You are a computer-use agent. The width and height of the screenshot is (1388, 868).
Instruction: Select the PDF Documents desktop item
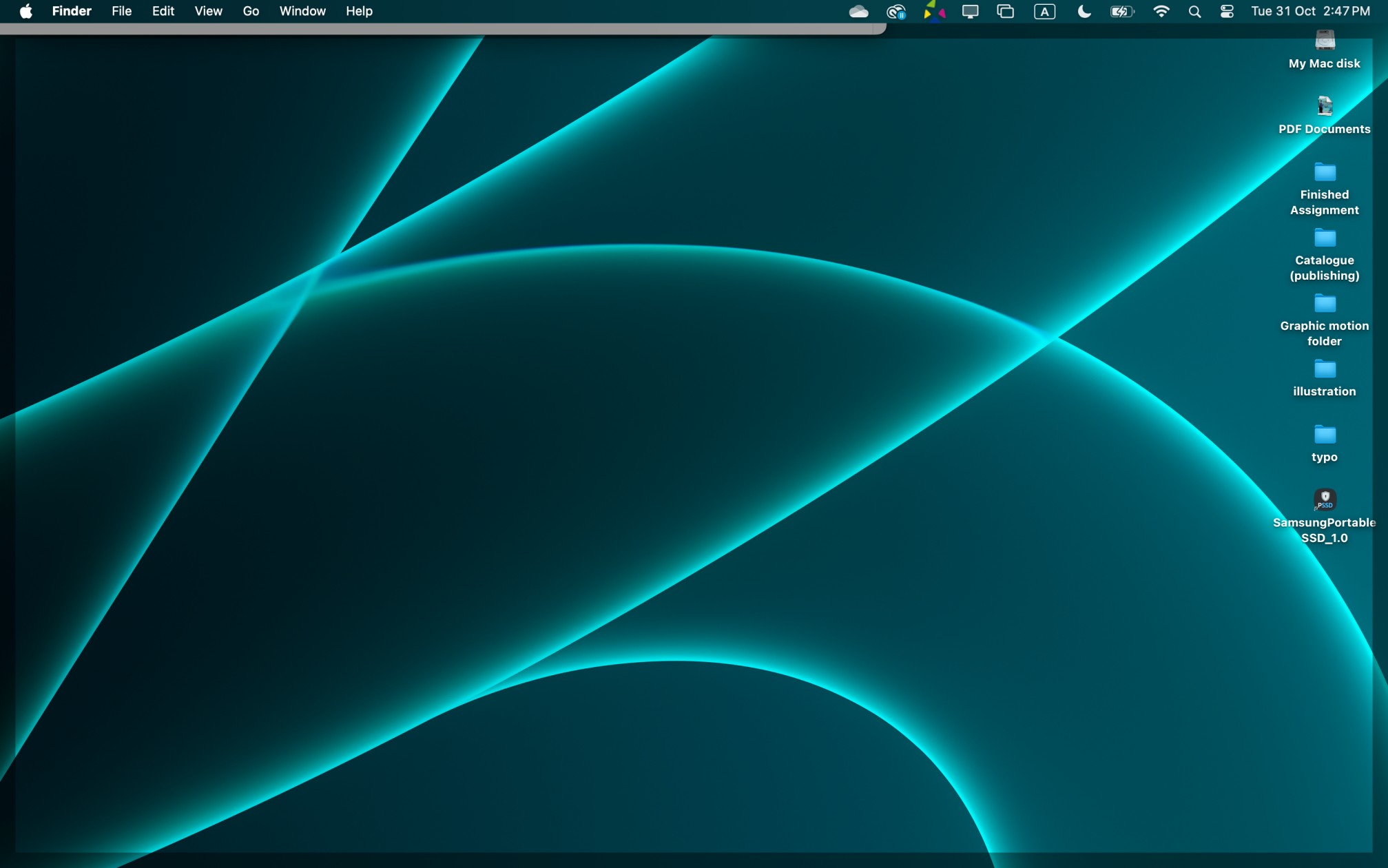pos(1324,107)
